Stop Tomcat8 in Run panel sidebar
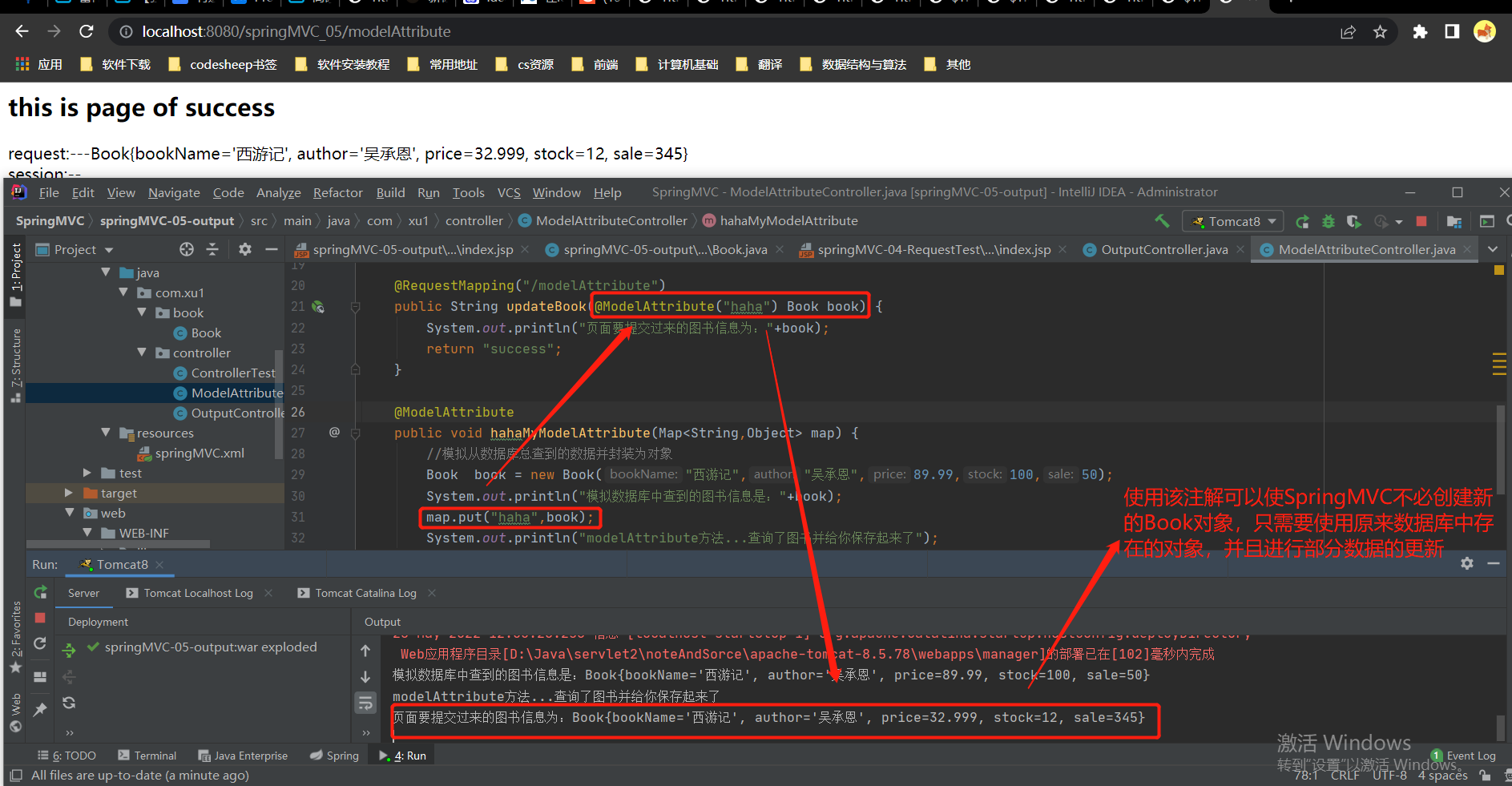1512x786 pixels. (x=40, y=618)
